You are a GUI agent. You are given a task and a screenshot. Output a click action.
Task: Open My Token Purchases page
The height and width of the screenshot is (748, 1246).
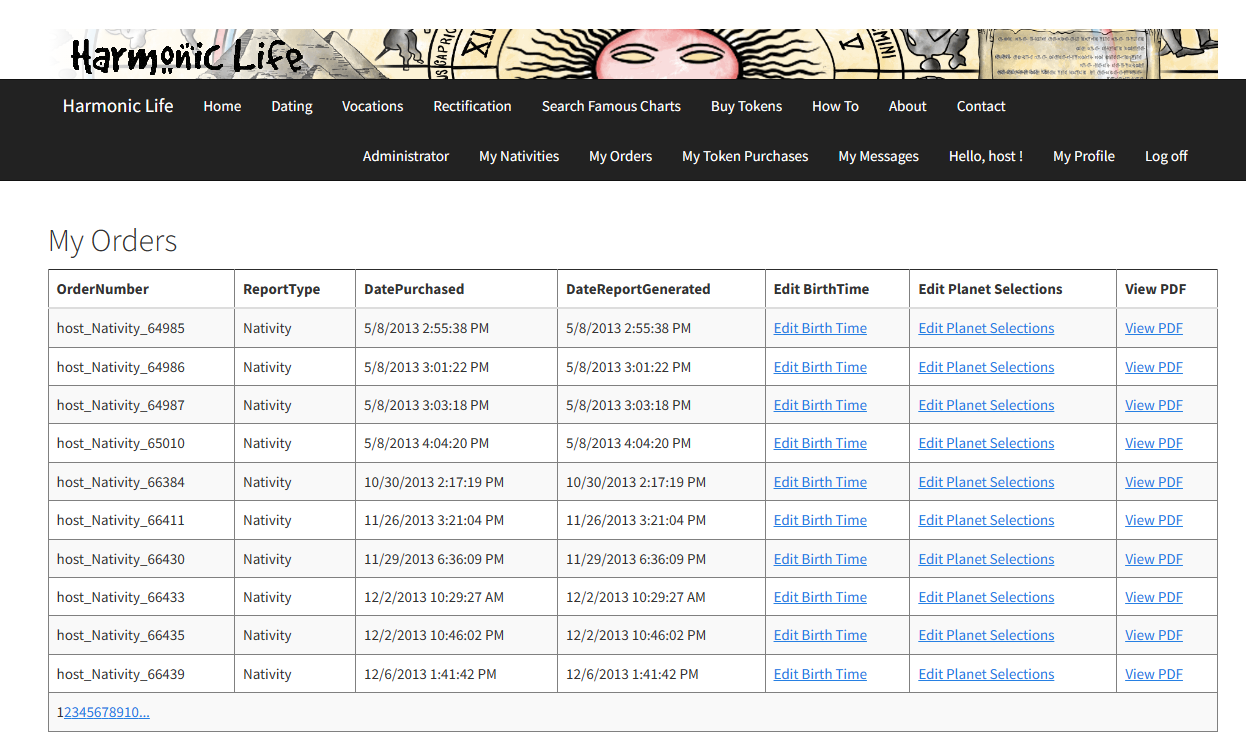[745, 156]
